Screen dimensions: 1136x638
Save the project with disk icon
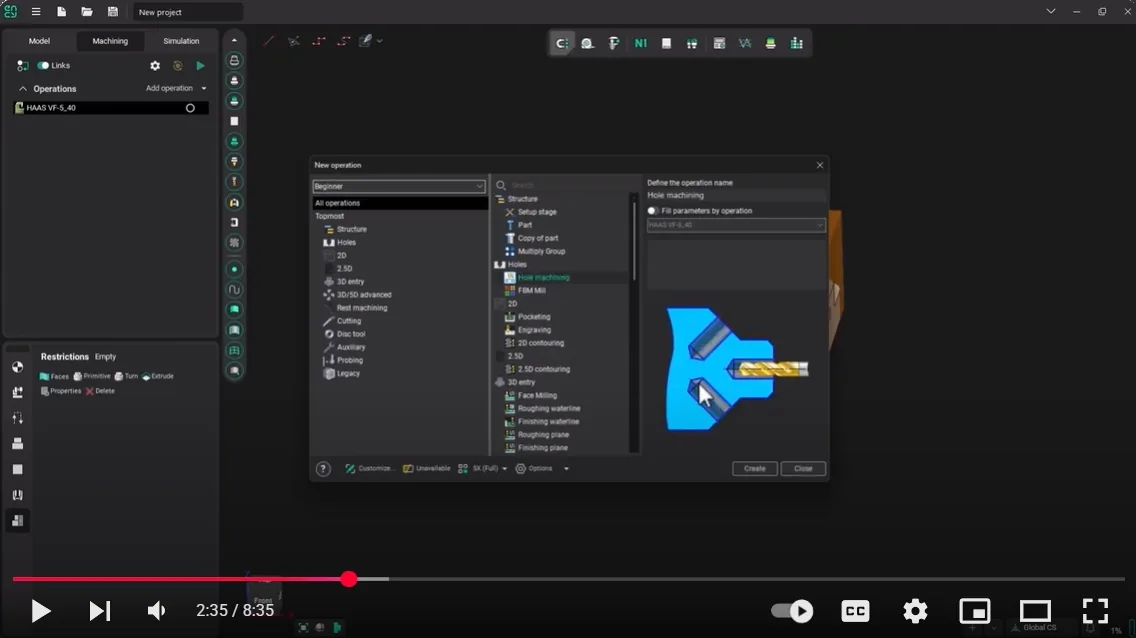point(112,12)
